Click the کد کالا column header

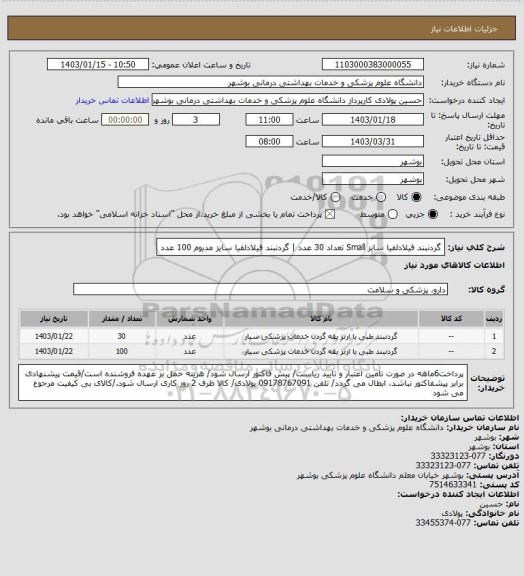[x=451, y=318]
